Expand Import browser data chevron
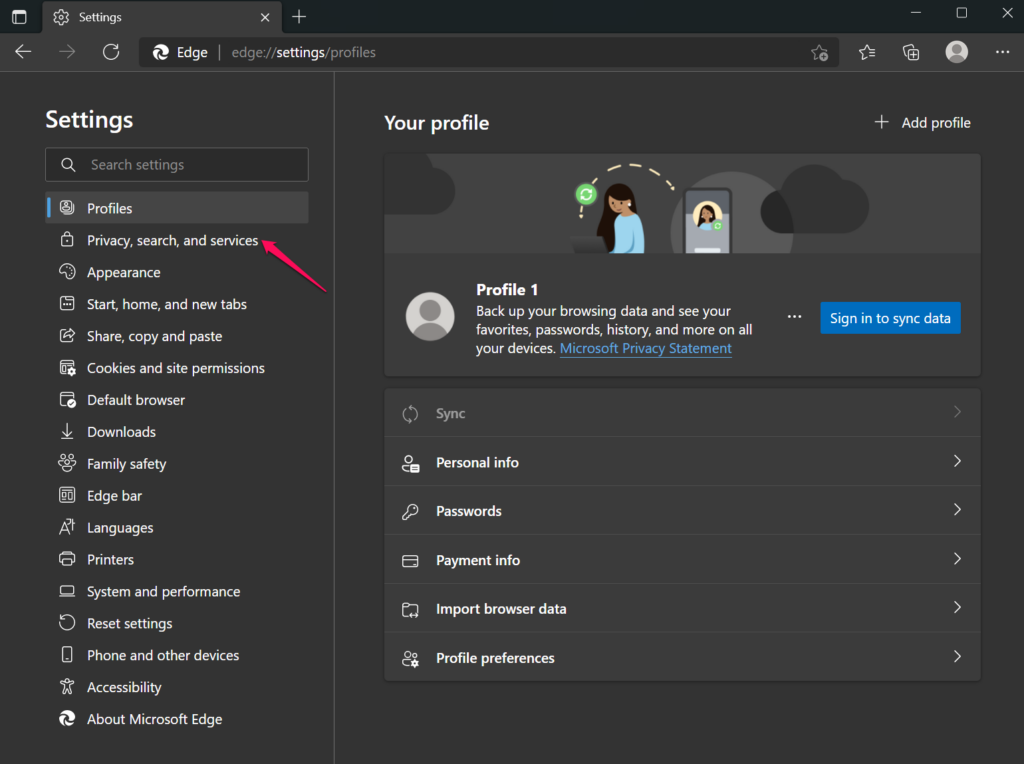 (957, 607)
